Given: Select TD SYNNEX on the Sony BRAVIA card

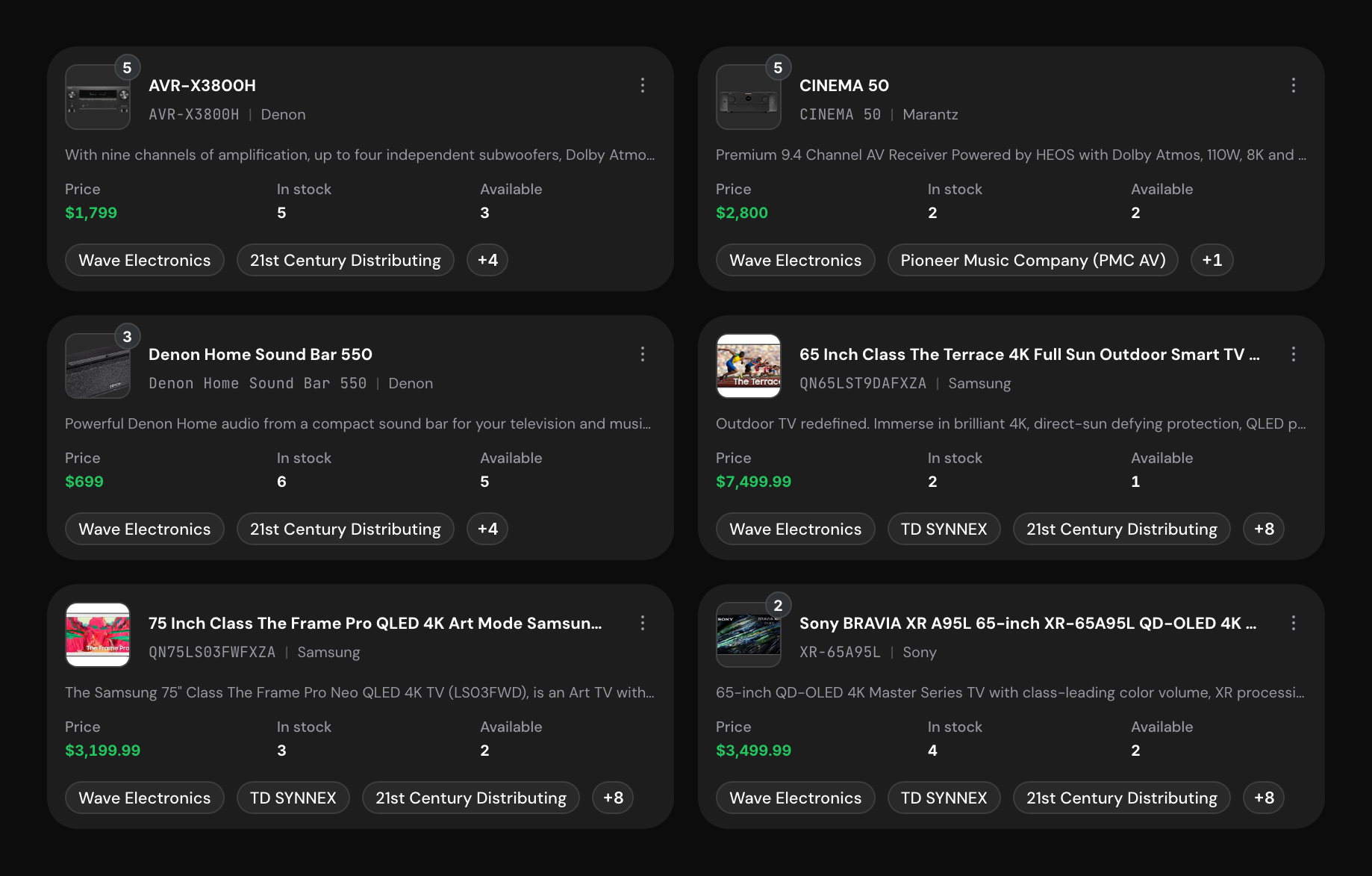Looking at the screenshot, I should tap(944, 798).
